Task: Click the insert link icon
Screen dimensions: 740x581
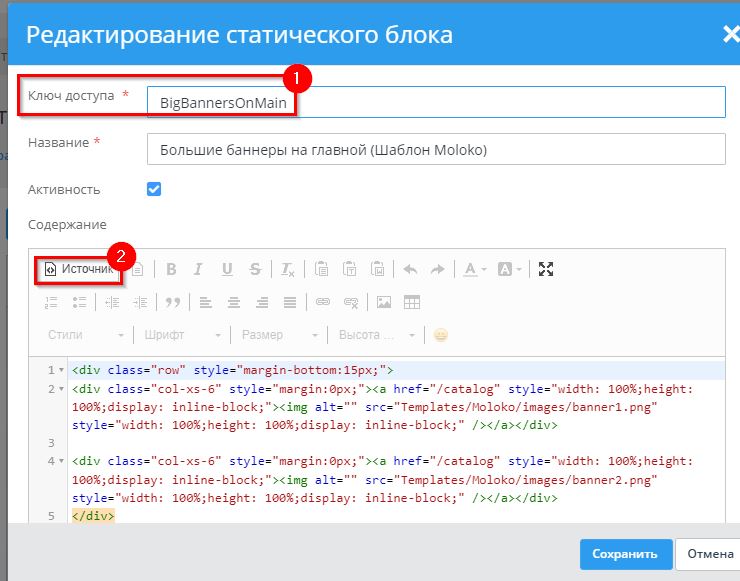Action: tap(322, 301)
